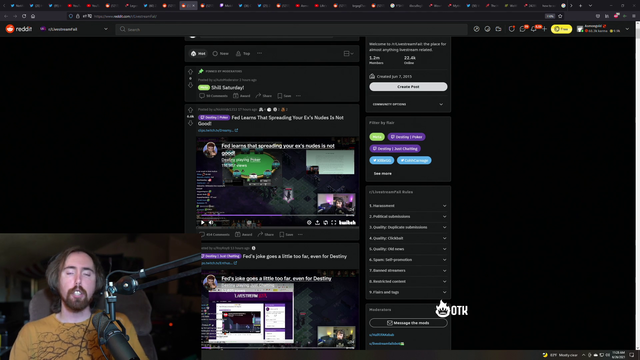
Task: Select the Hot sort tab
Action: point(198,53)
